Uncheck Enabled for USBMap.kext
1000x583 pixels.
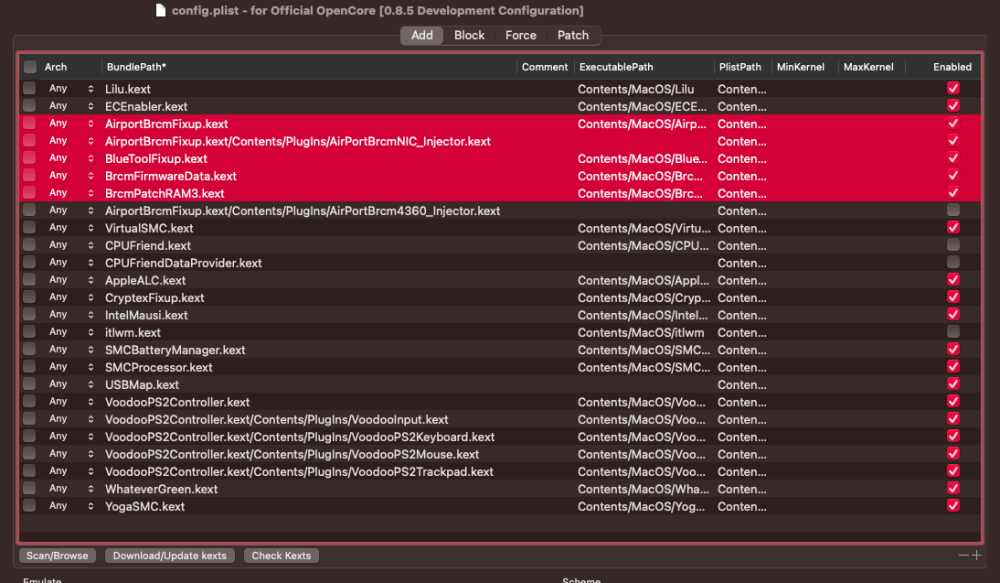(953, 383)
